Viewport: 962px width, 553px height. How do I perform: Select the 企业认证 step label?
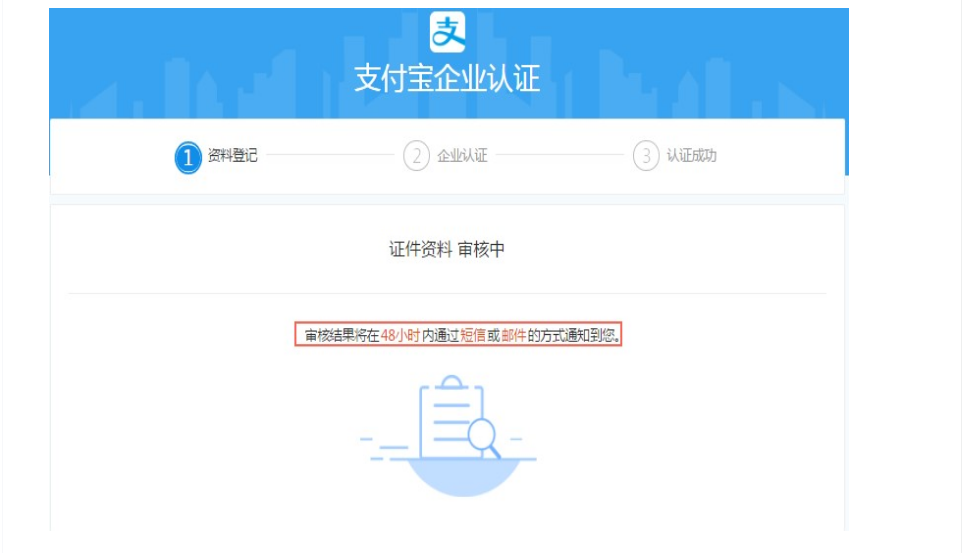(x=462, y=155)
